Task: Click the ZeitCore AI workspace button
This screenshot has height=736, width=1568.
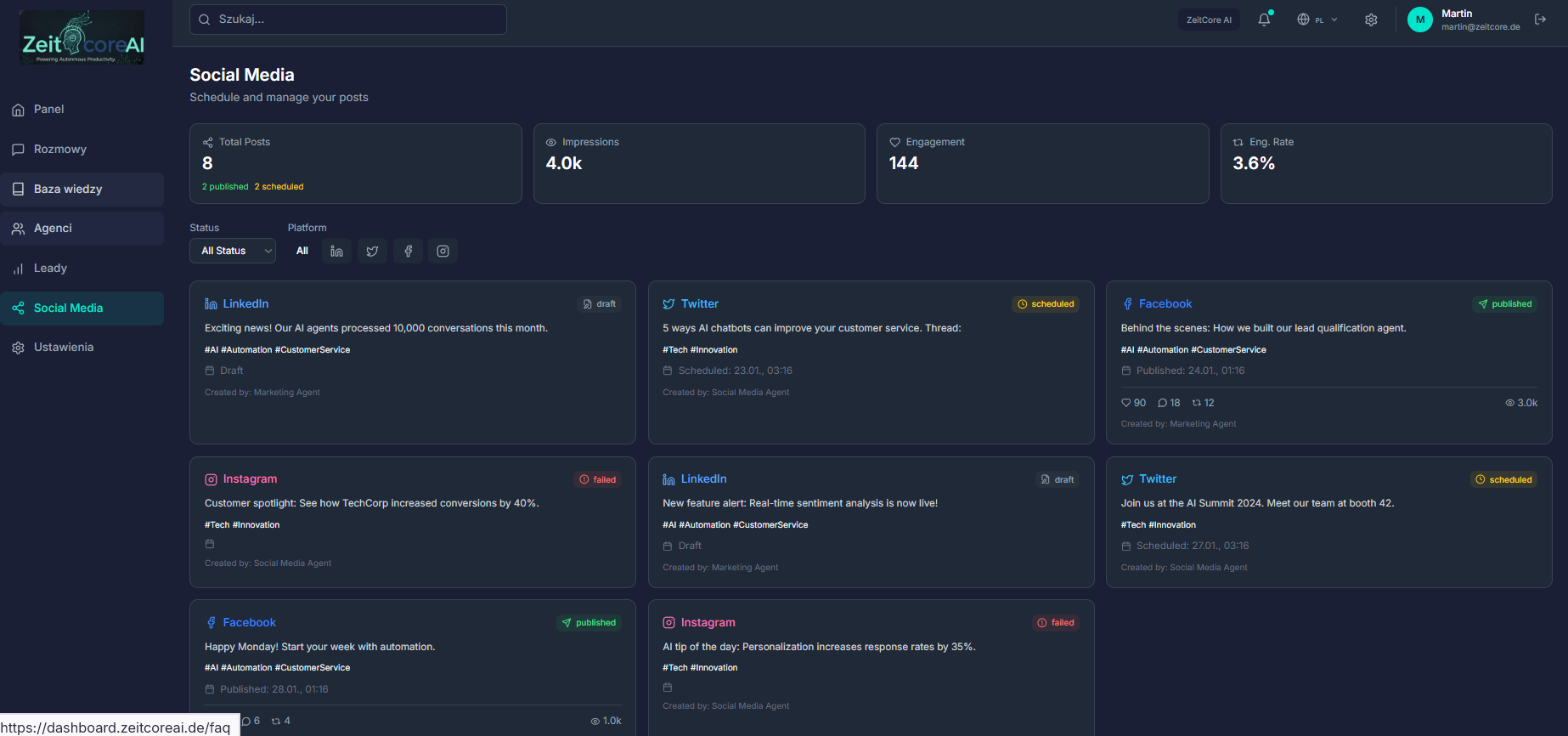Action: [x=1209, y=20]
